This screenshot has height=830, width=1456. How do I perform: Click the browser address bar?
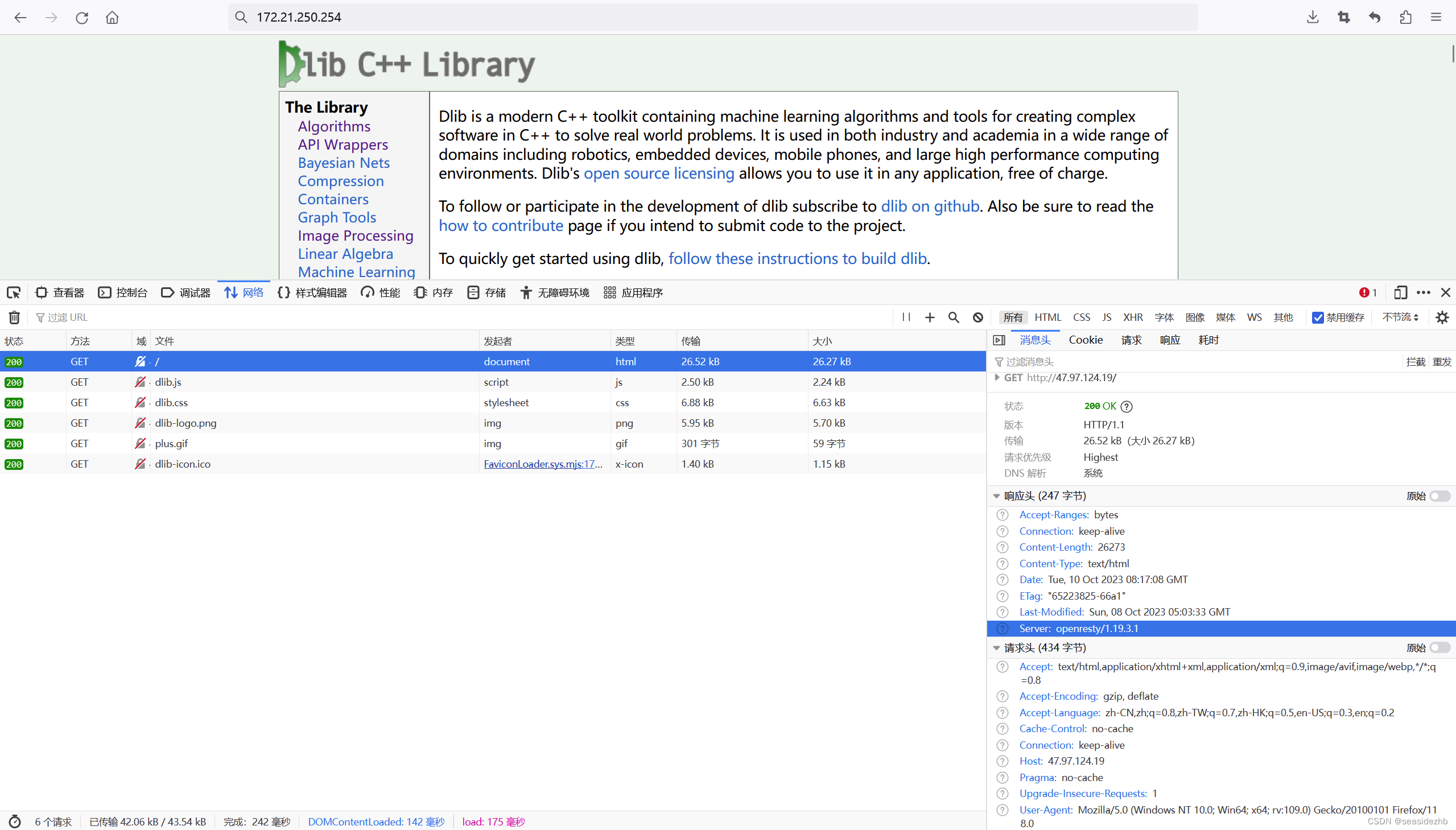[x=712, y=17]
